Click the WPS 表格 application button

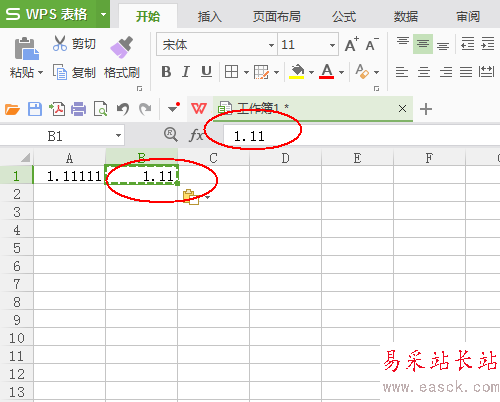48,14
